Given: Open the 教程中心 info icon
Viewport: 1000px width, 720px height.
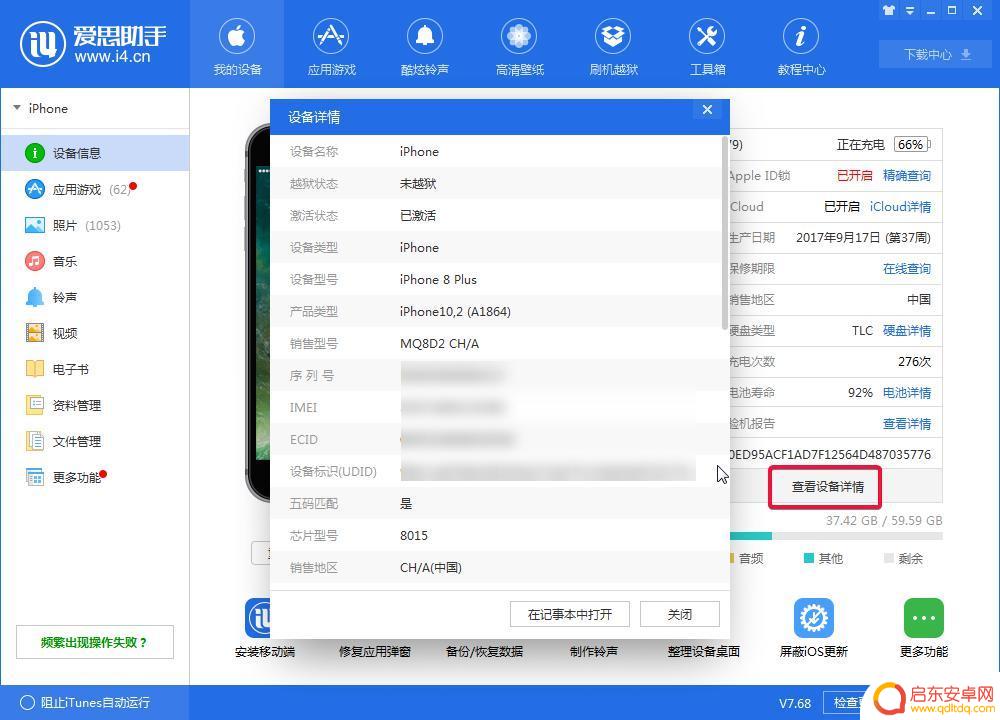Looking at the screenshot, I should click(x=801, y=36).
